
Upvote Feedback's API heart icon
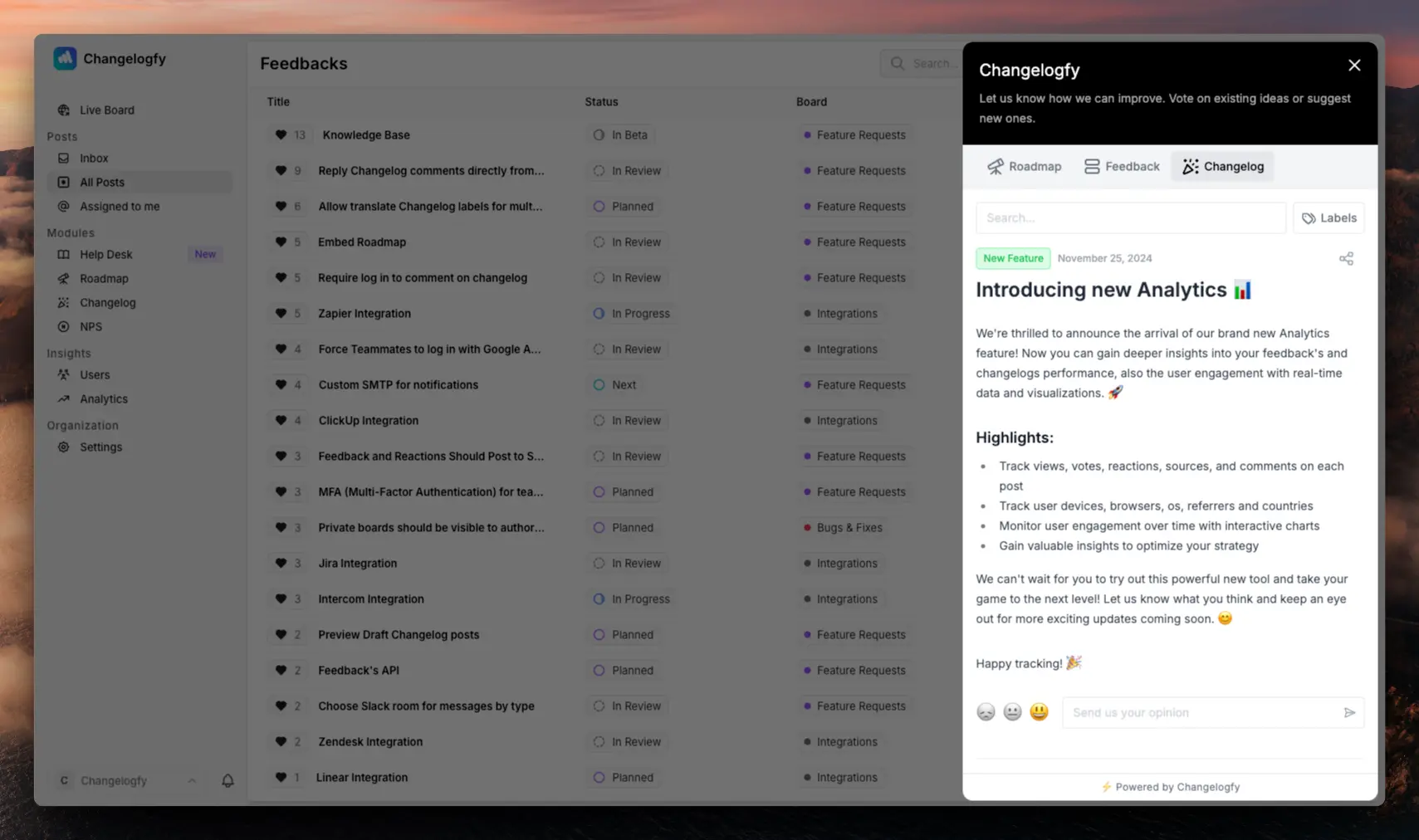[x=281, y=670]
